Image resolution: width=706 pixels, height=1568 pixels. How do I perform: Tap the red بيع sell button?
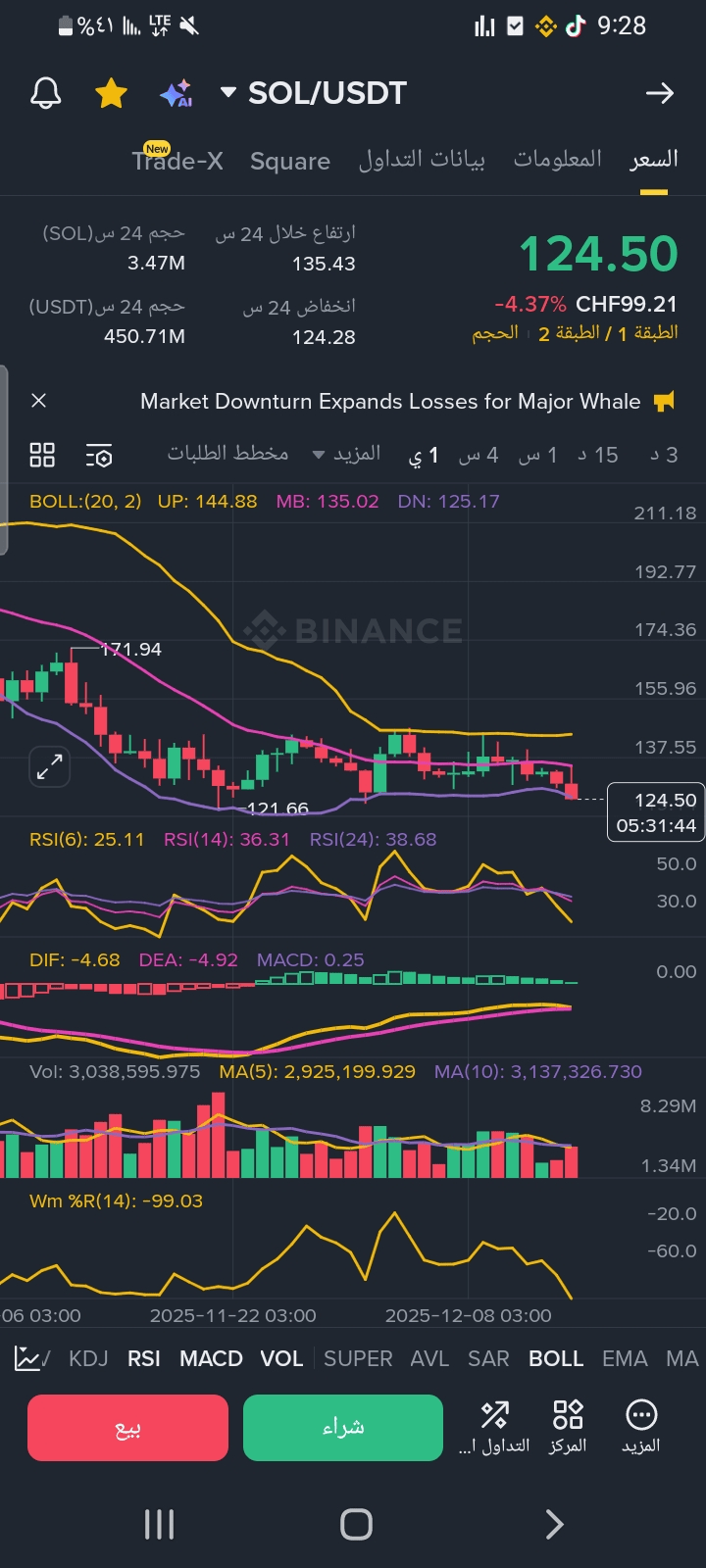127,1428
